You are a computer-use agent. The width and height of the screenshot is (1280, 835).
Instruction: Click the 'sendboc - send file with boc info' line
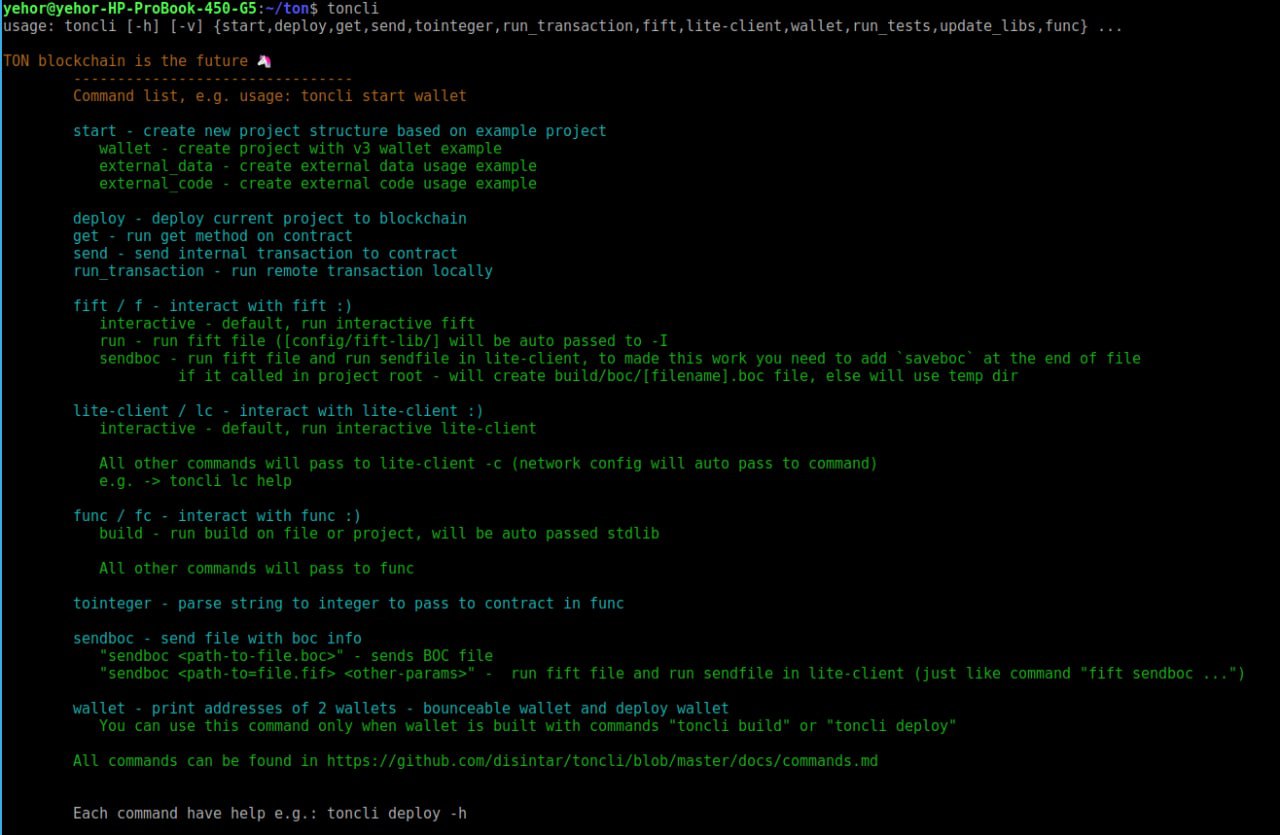(217, 638)
